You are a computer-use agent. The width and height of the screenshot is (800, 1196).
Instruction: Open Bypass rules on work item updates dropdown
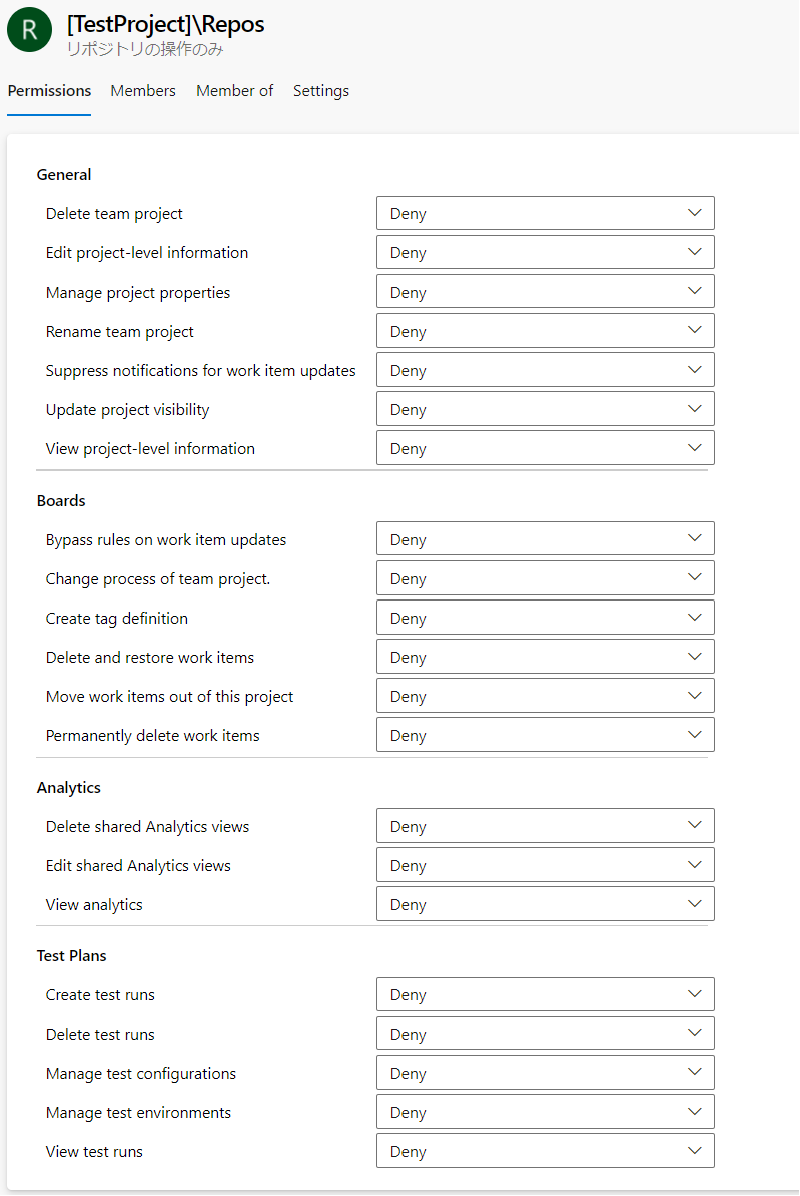pos(545,539)
